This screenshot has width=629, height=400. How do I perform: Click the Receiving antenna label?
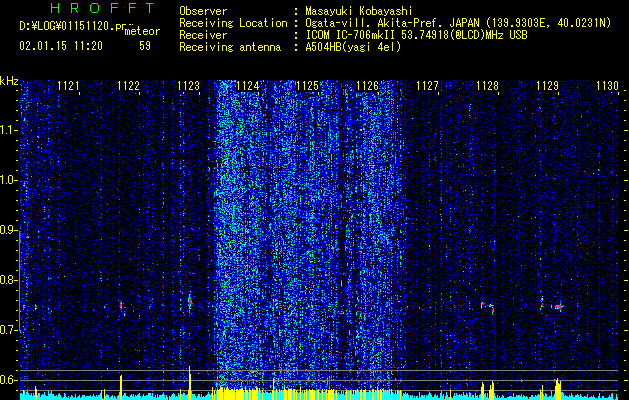pos(230,47)
